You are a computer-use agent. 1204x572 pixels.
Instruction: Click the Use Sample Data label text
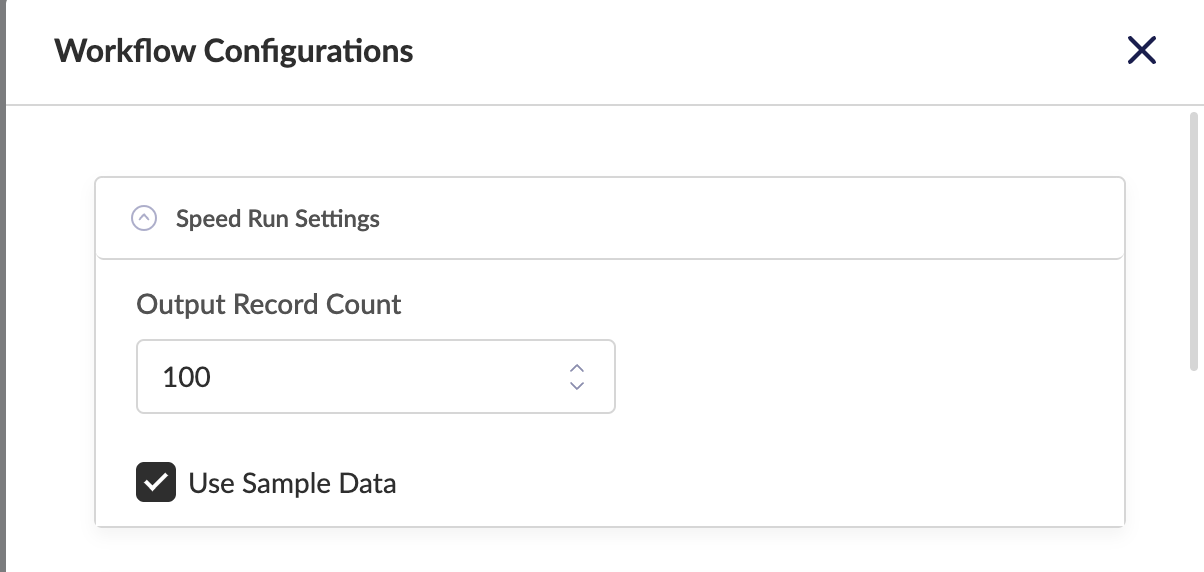pos(292,484)
